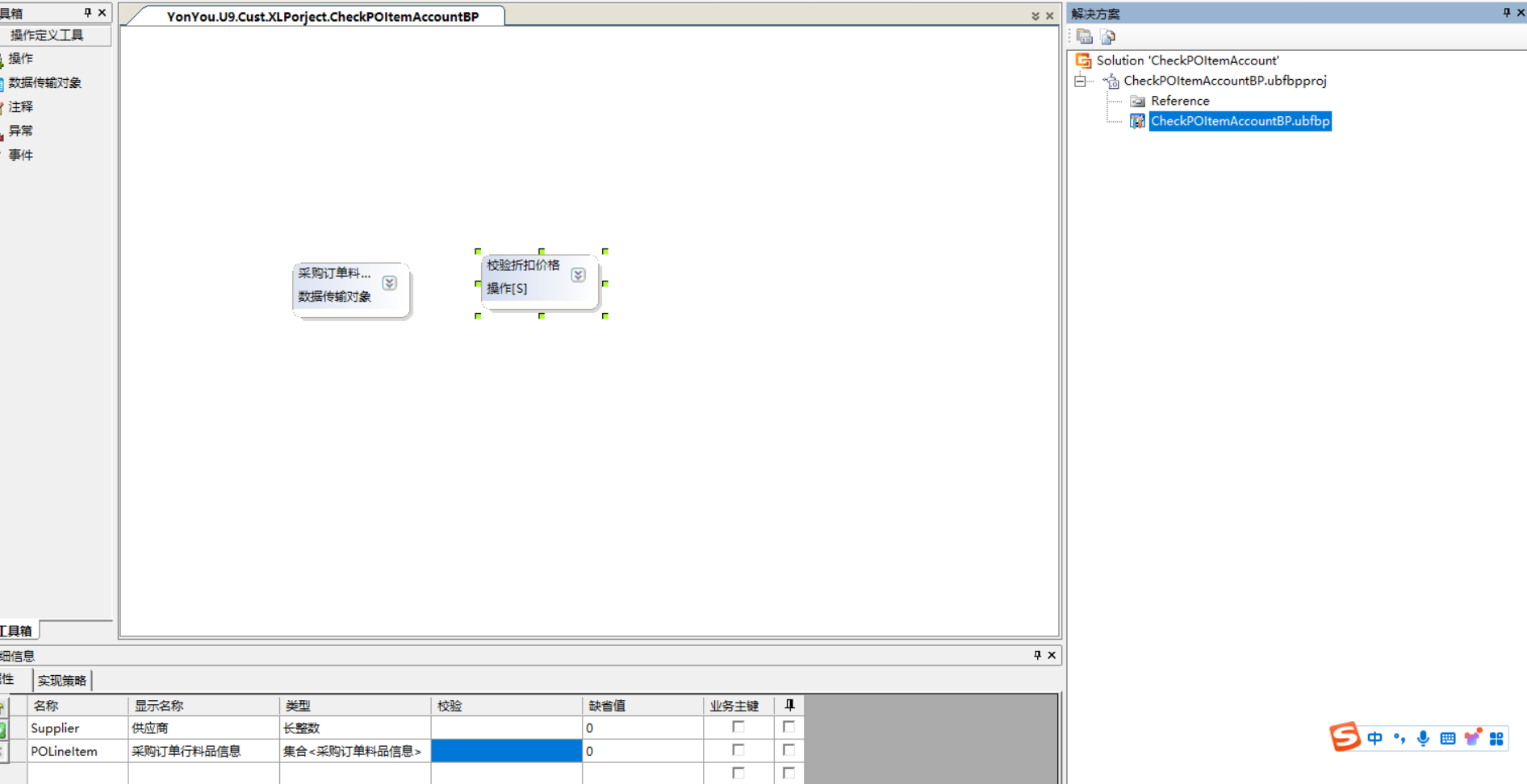
Task: Toggle 业务主键 checkbox for Supplier row
Action: click(x=738, y=727)
